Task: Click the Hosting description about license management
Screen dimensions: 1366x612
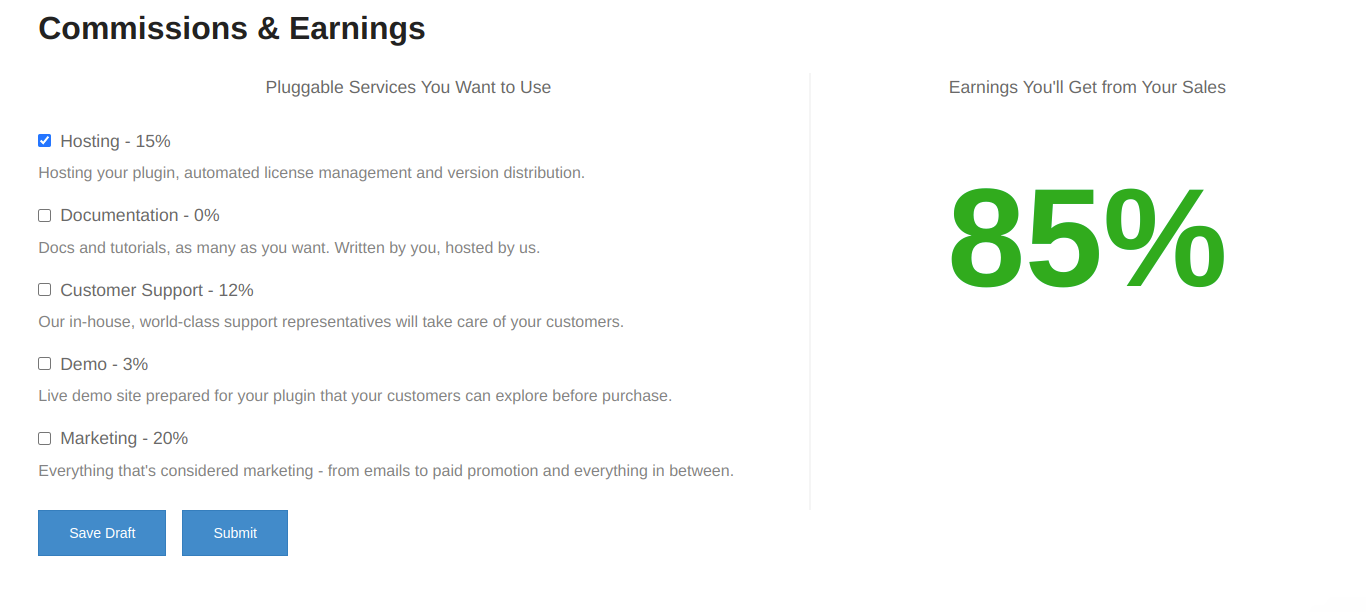Action: [311, 172]
